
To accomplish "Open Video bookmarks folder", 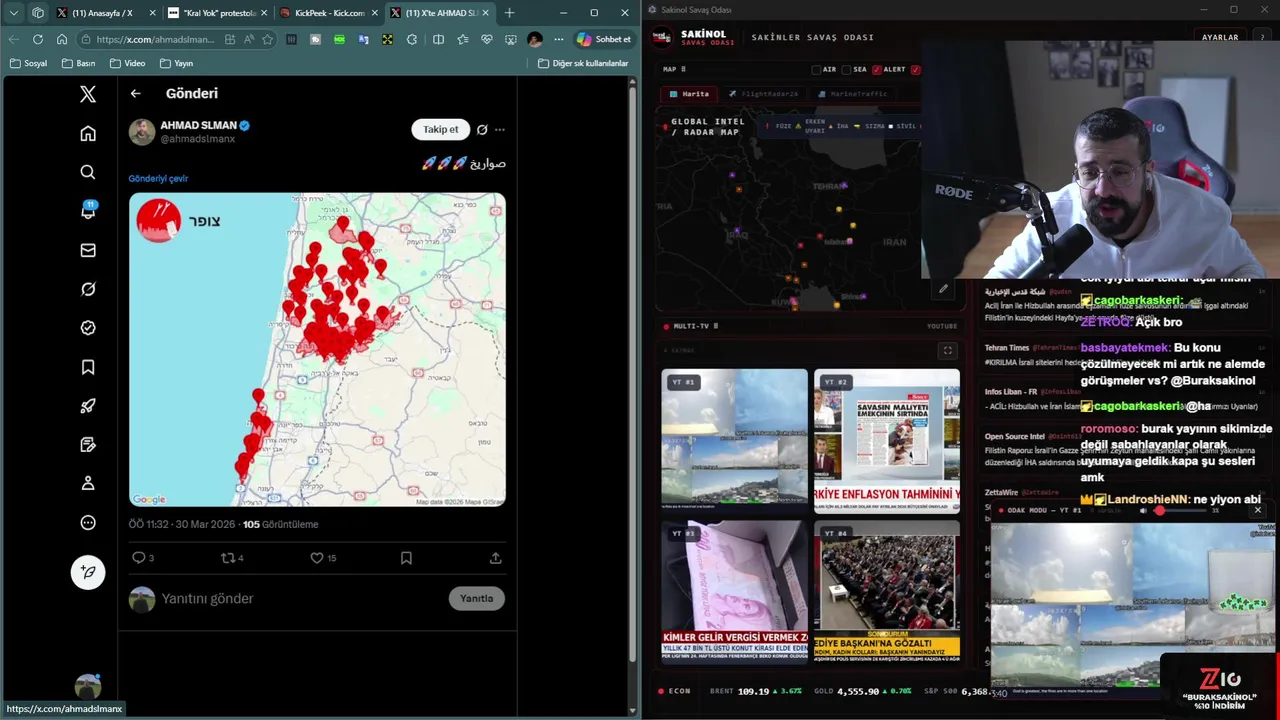I will (x=127, y=63).
